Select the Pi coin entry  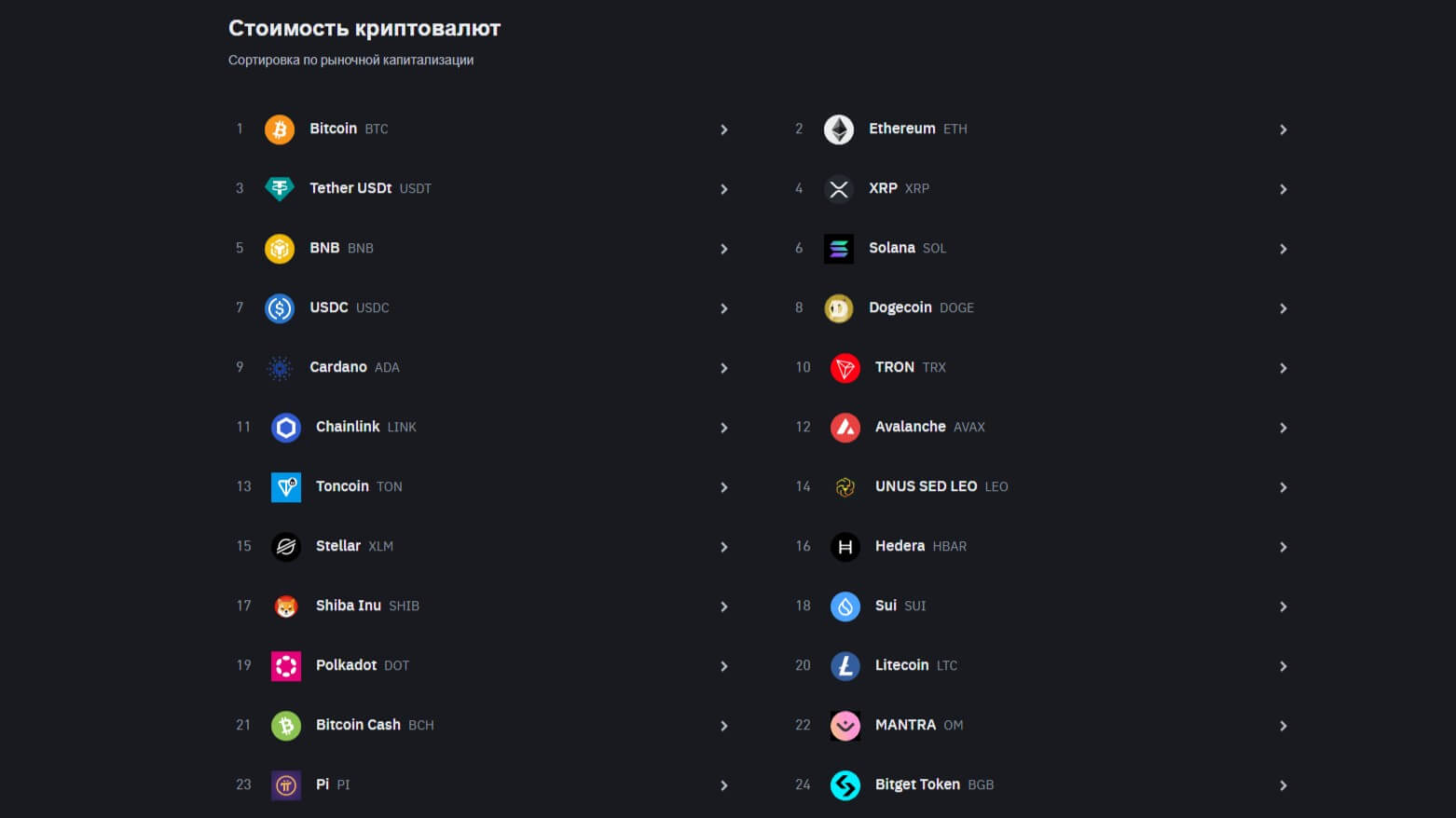[323, 784]
